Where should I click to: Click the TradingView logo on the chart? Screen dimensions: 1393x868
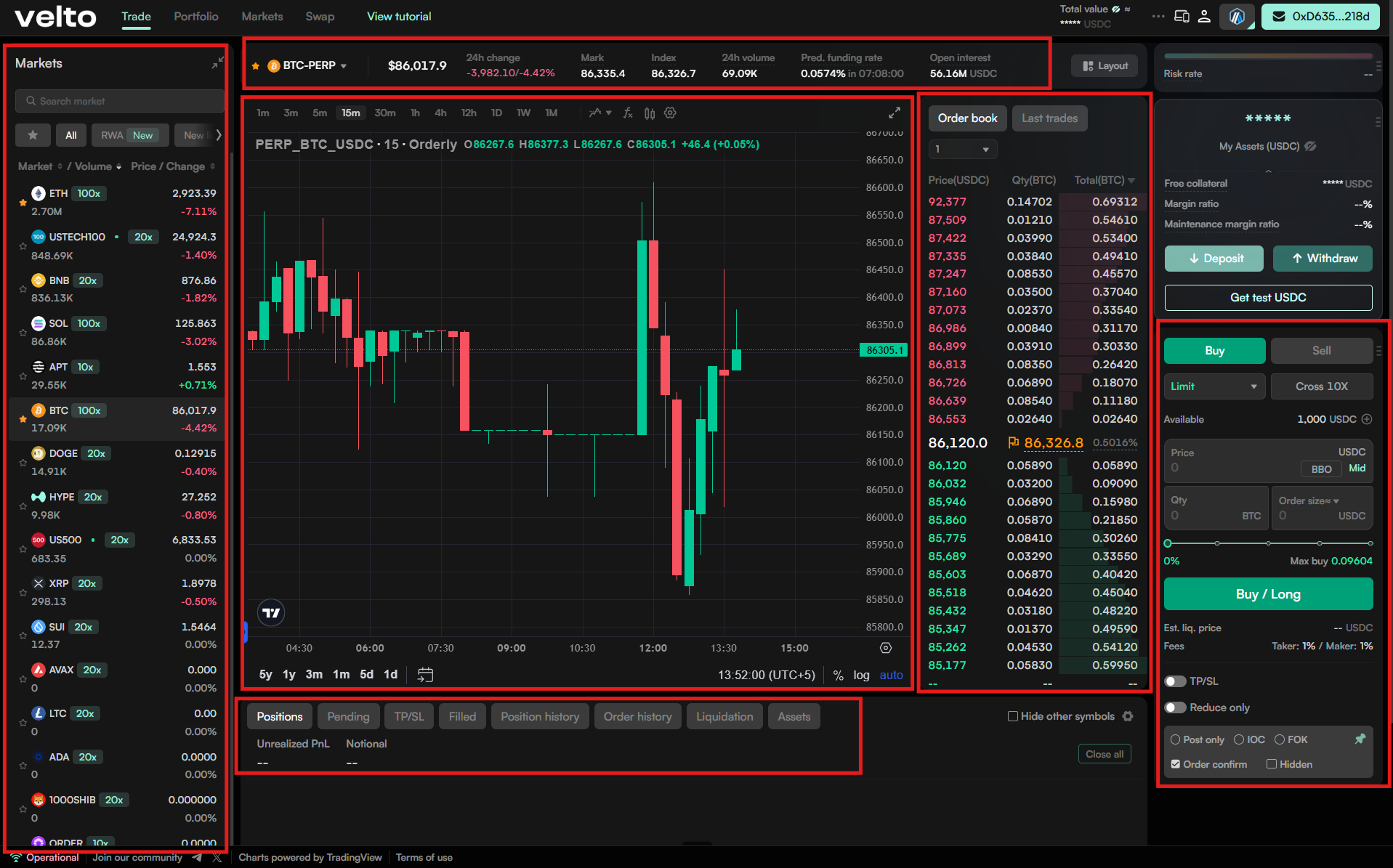[x=270, y=612]
